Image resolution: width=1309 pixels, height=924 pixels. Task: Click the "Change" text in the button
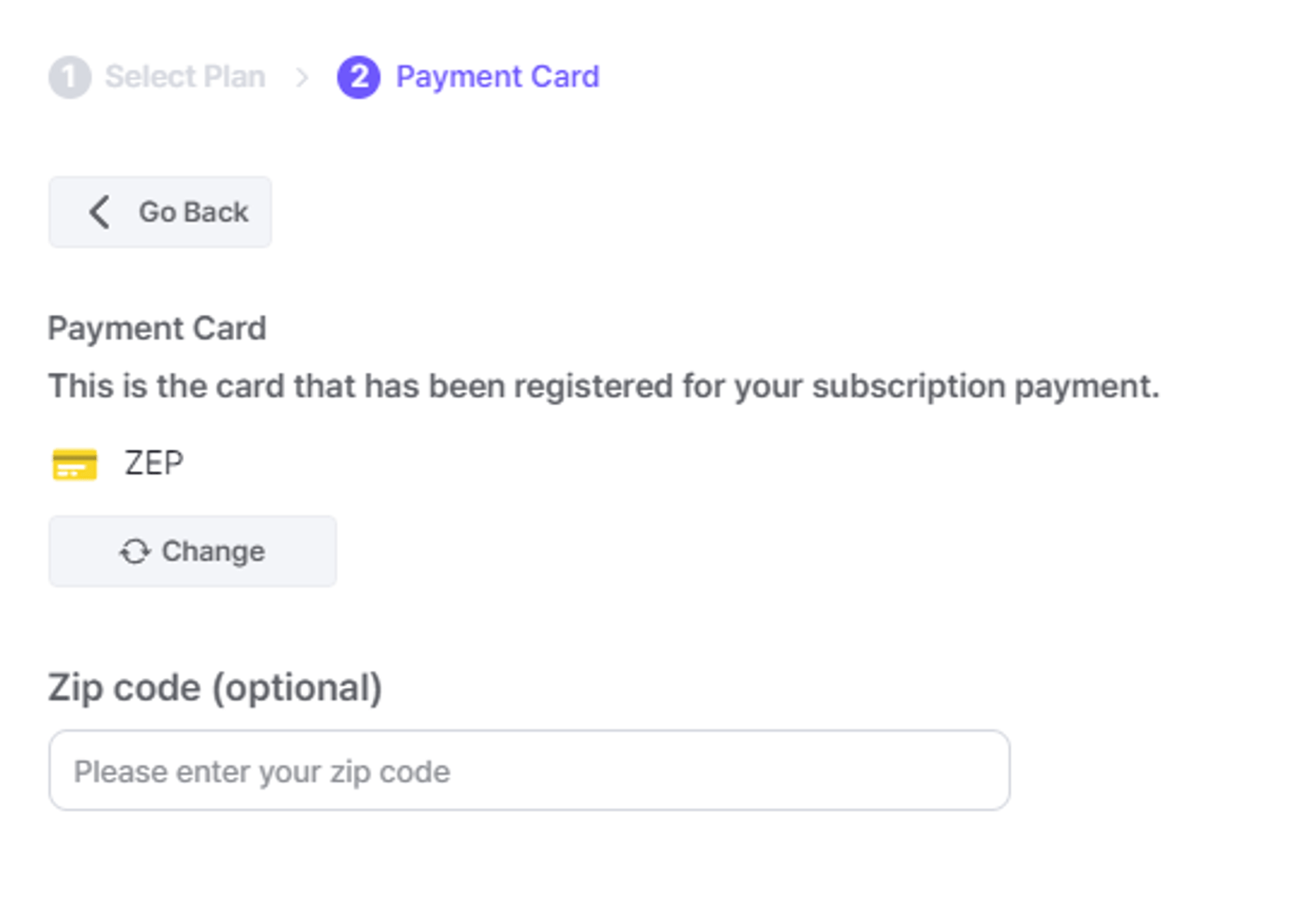tap(213, 552)
